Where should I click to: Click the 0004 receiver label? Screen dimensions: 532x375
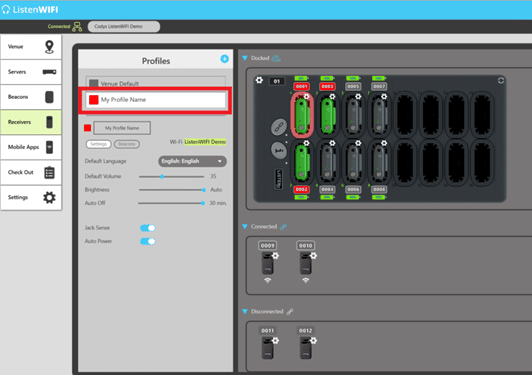[x=327, y=189]
